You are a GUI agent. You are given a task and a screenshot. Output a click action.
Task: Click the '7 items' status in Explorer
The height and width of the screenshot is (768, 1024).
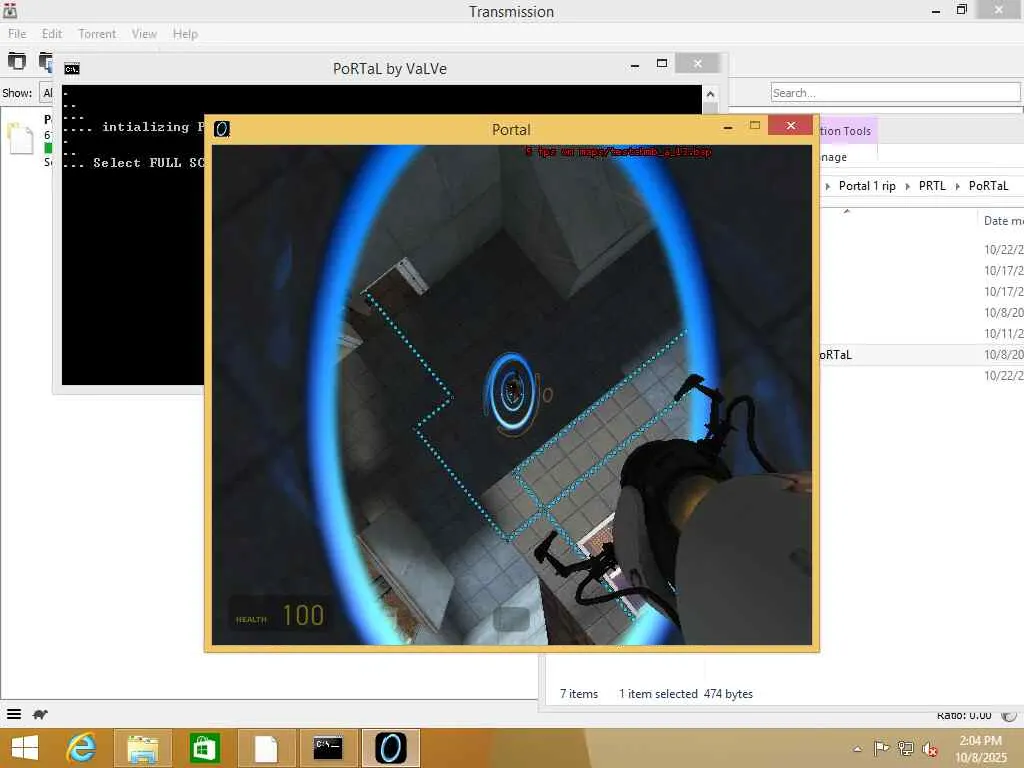[579, 694]
